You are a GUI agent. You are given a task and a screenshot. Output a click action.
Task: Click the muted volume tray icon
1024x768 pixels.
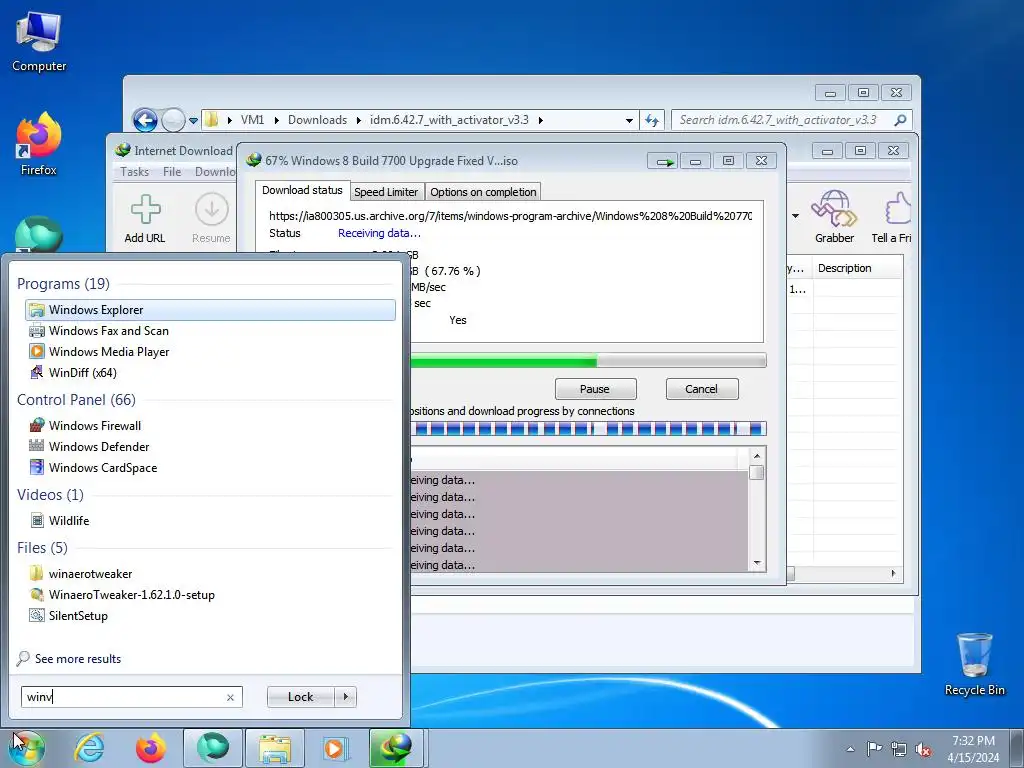pos(923,749)
